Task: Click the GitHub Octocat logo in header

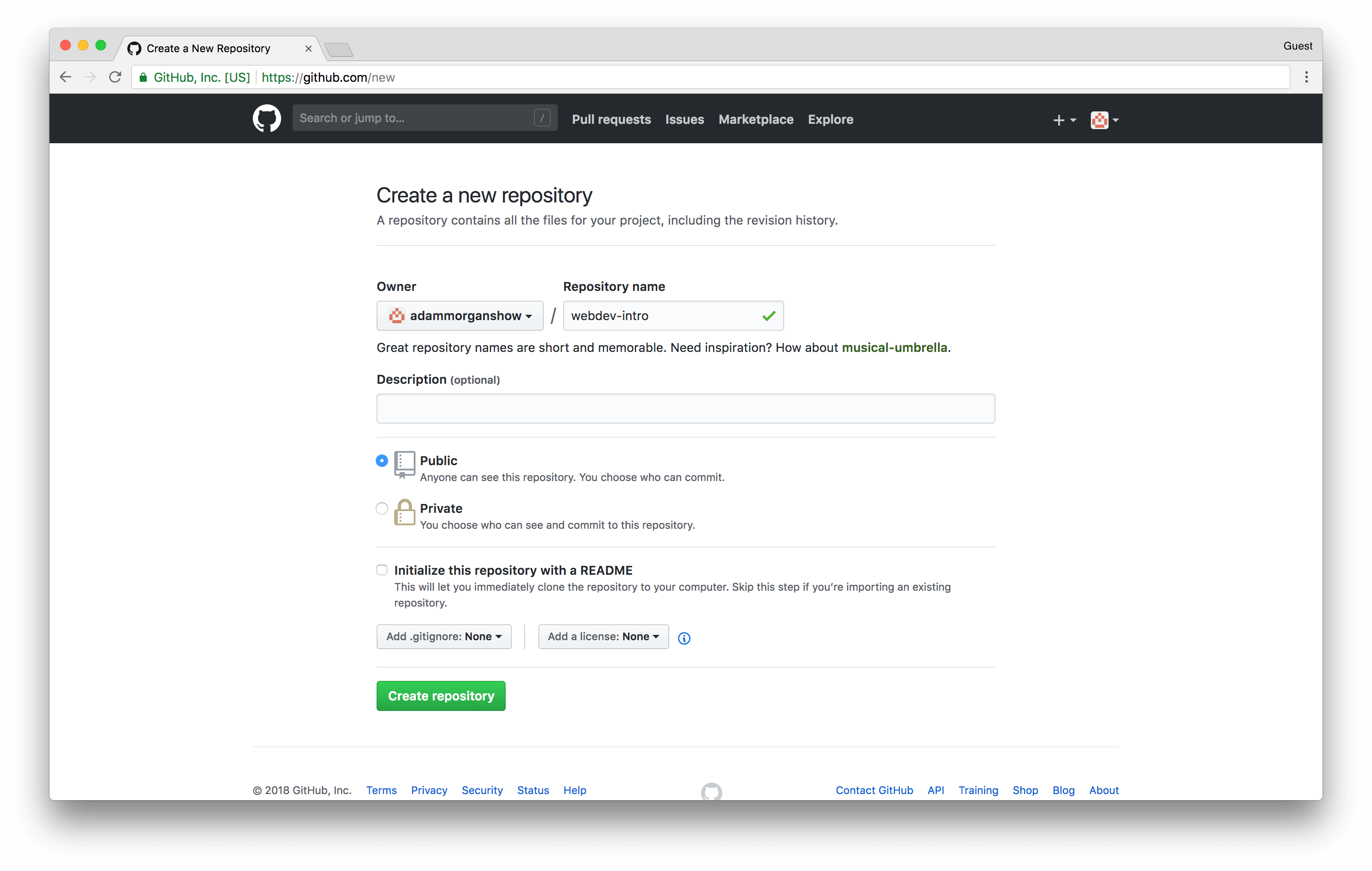Action: point(267,118)
